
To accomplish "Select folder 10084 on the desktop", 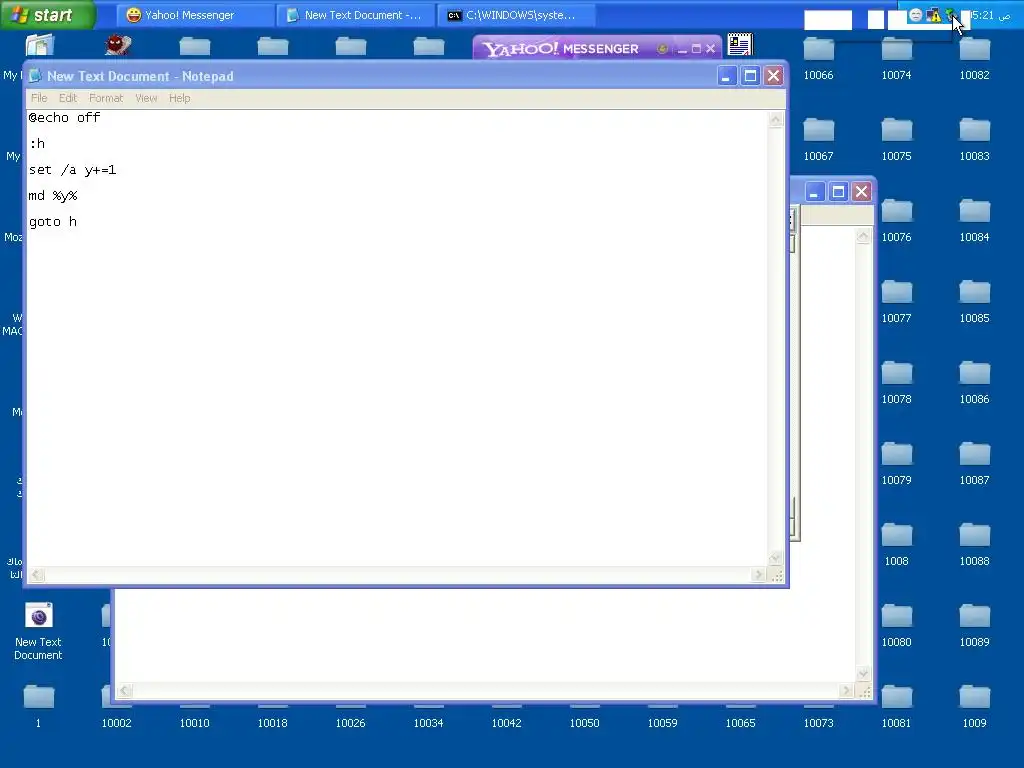I will click(974, 221).
